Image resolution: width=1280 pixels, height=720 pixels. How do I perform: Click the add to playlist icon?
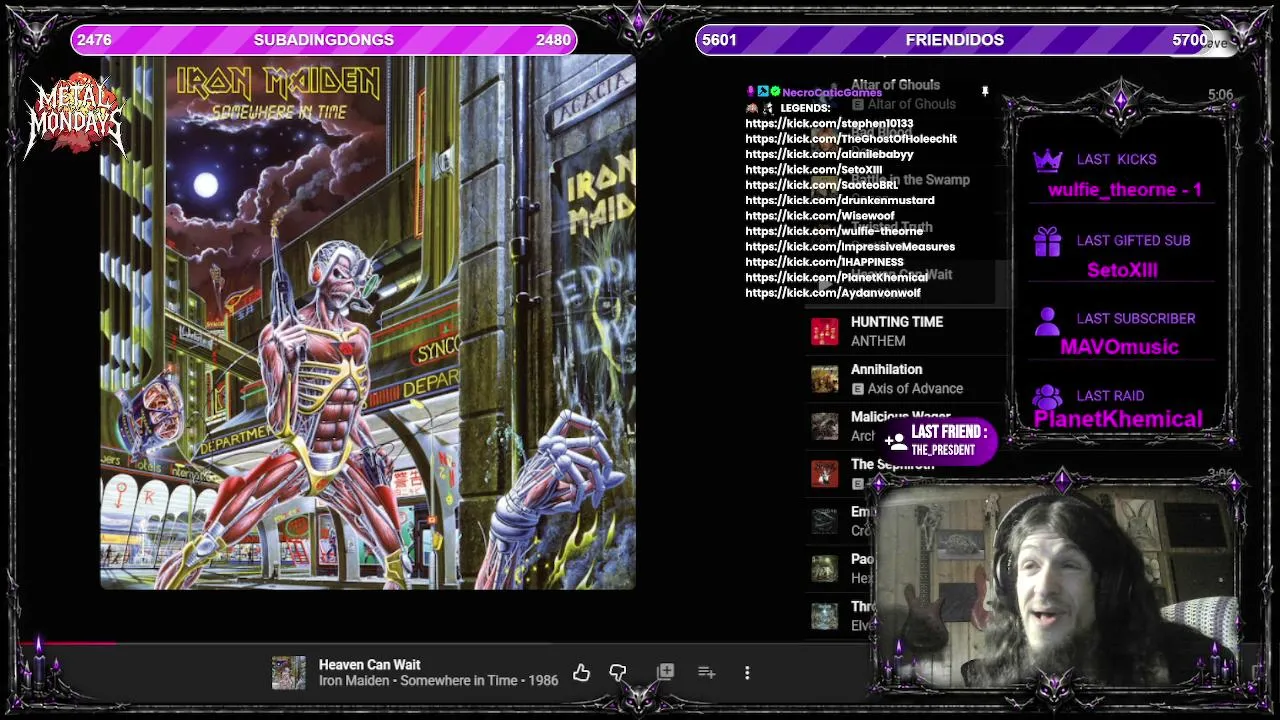click(706, 673)
